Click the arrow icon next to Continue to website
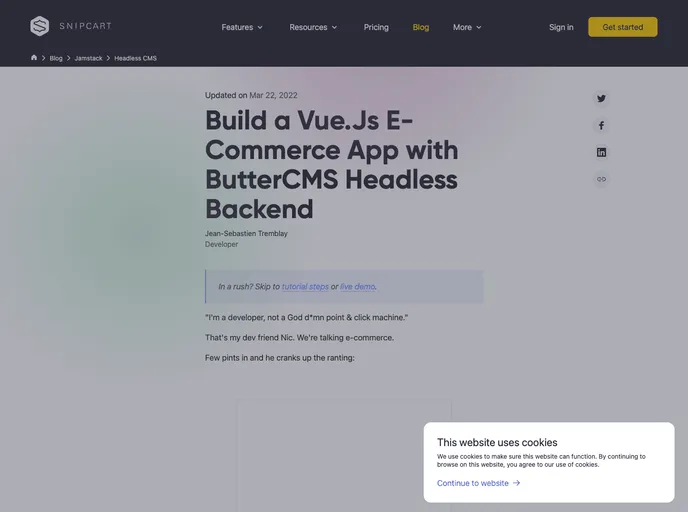The image size is (688, 512). click(516, 483)
